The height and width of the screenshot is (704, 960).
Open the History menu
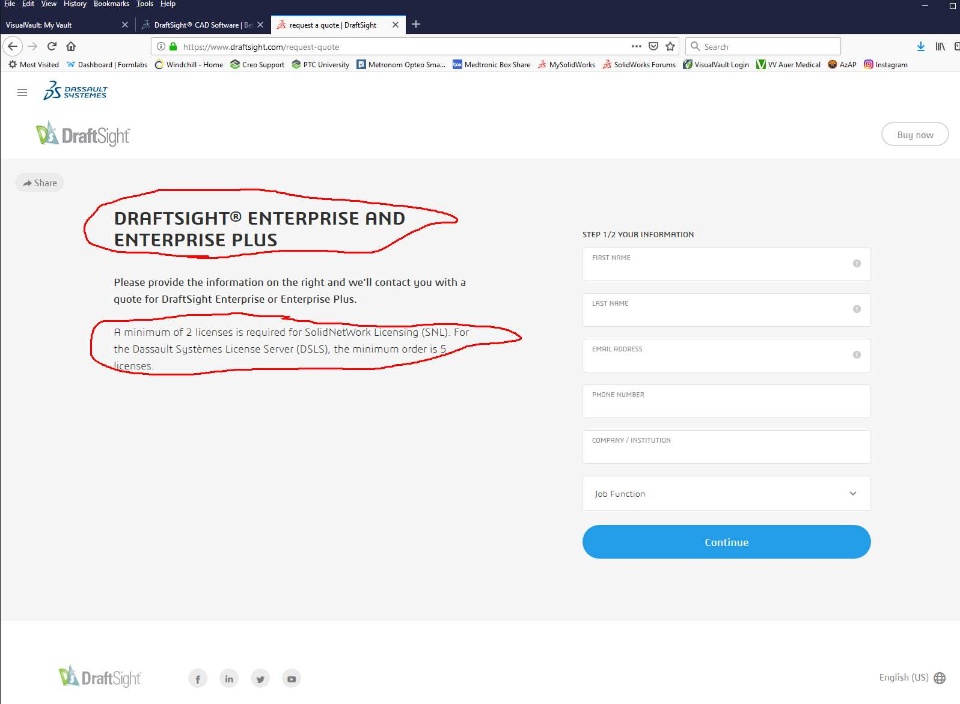75,4
